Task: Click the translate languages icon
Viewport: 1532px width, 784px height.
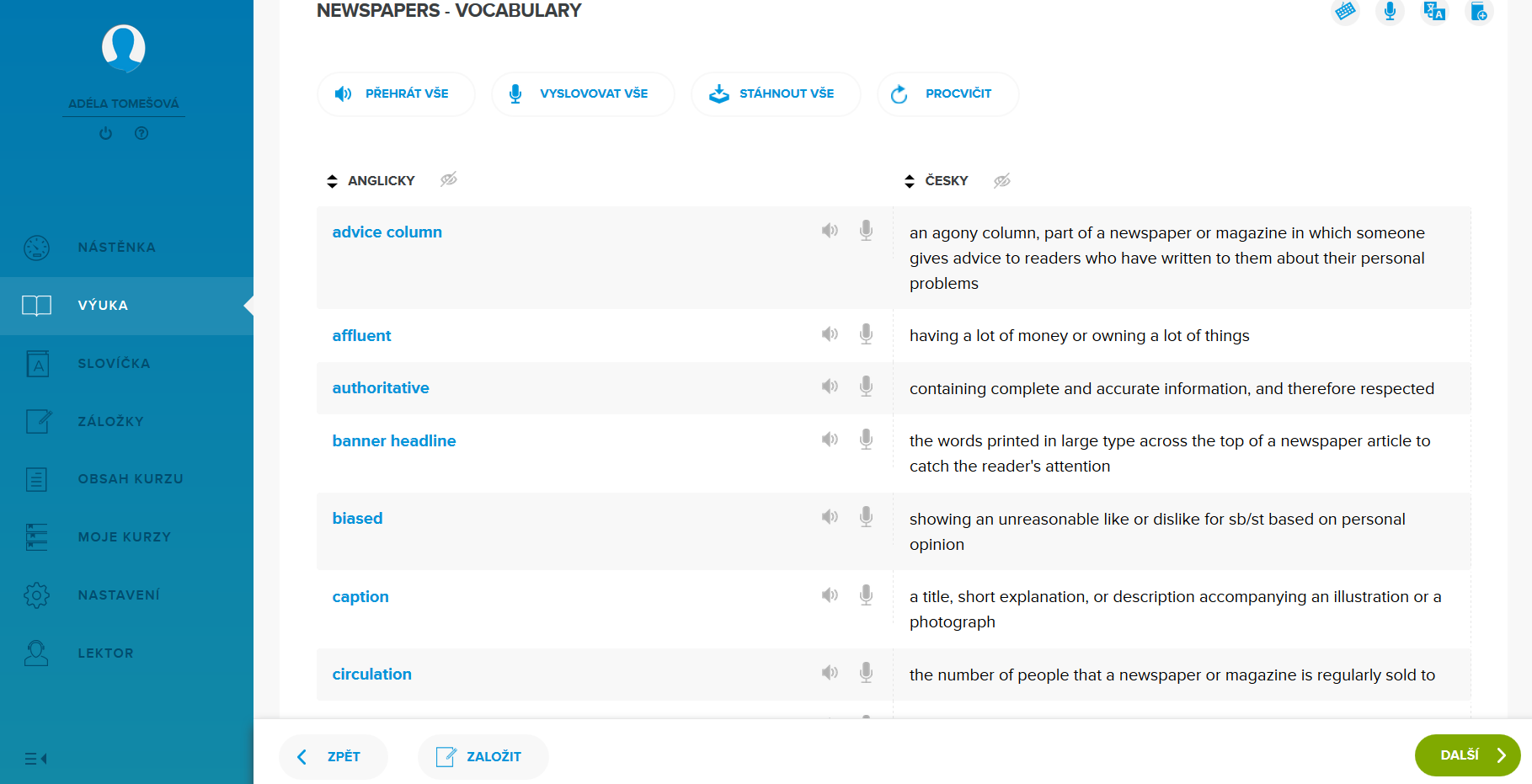Action: click(x=1433, y=11)
